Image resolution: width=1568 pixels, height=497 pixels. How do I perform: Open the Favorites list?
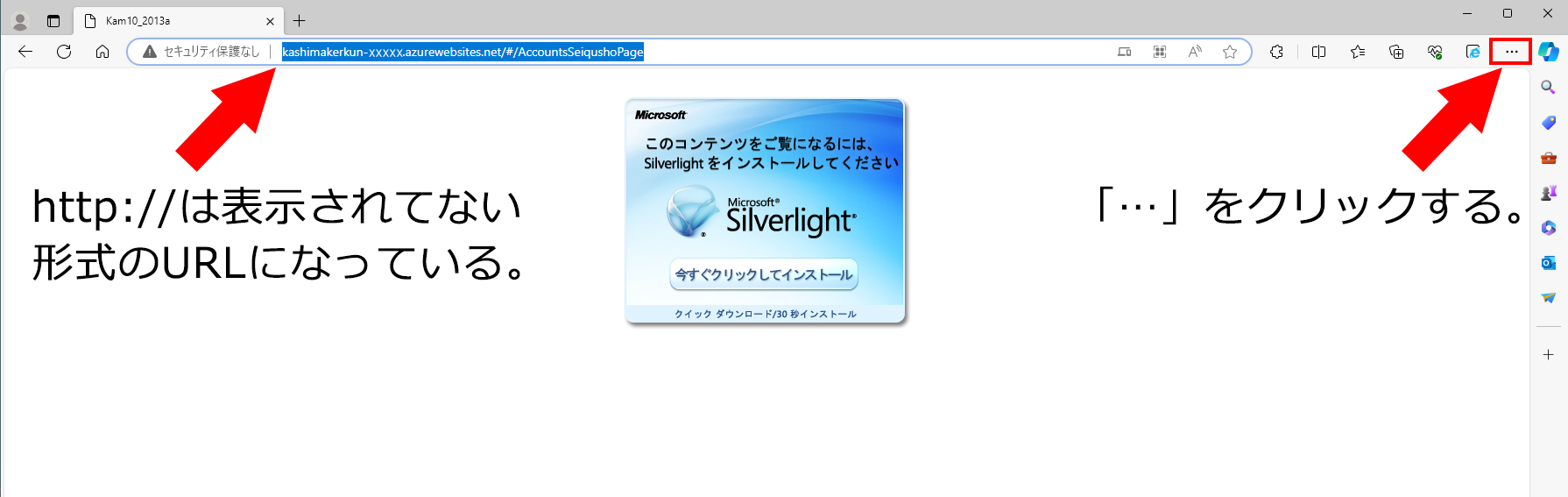pyautogui.click(x=1358, y=52)
